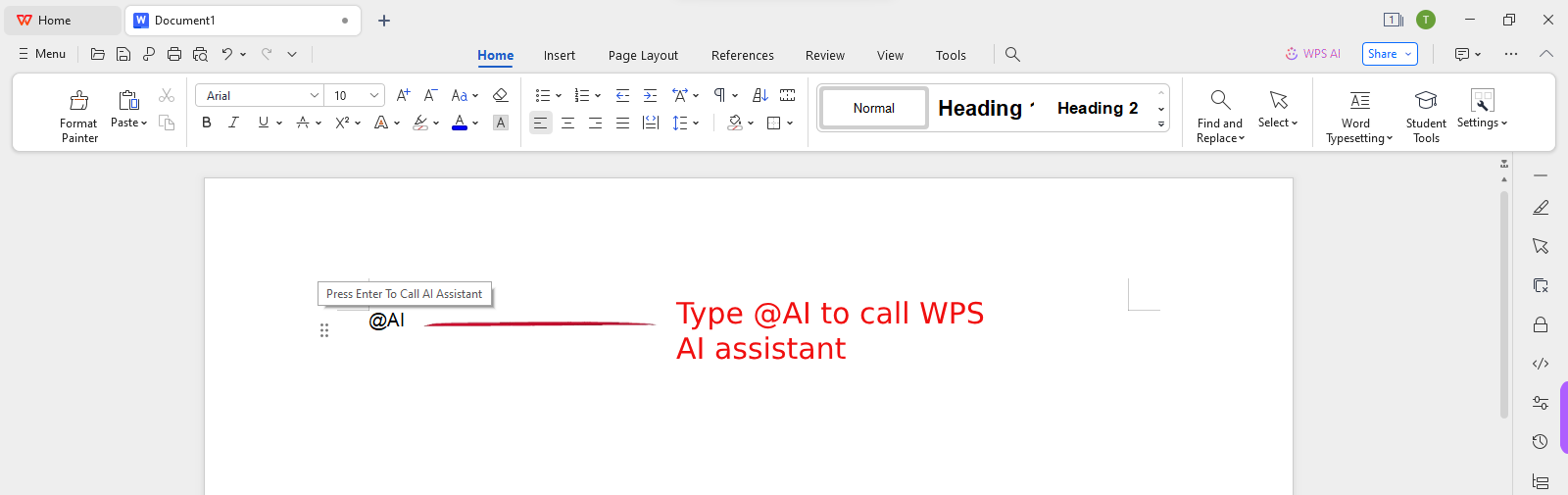Open the pen tool in right sidebar

tap(1541, 207)
